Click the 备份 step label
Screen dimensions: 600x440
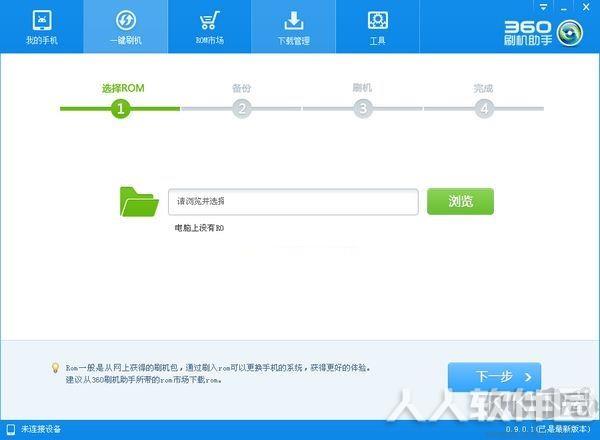(241, 88)
